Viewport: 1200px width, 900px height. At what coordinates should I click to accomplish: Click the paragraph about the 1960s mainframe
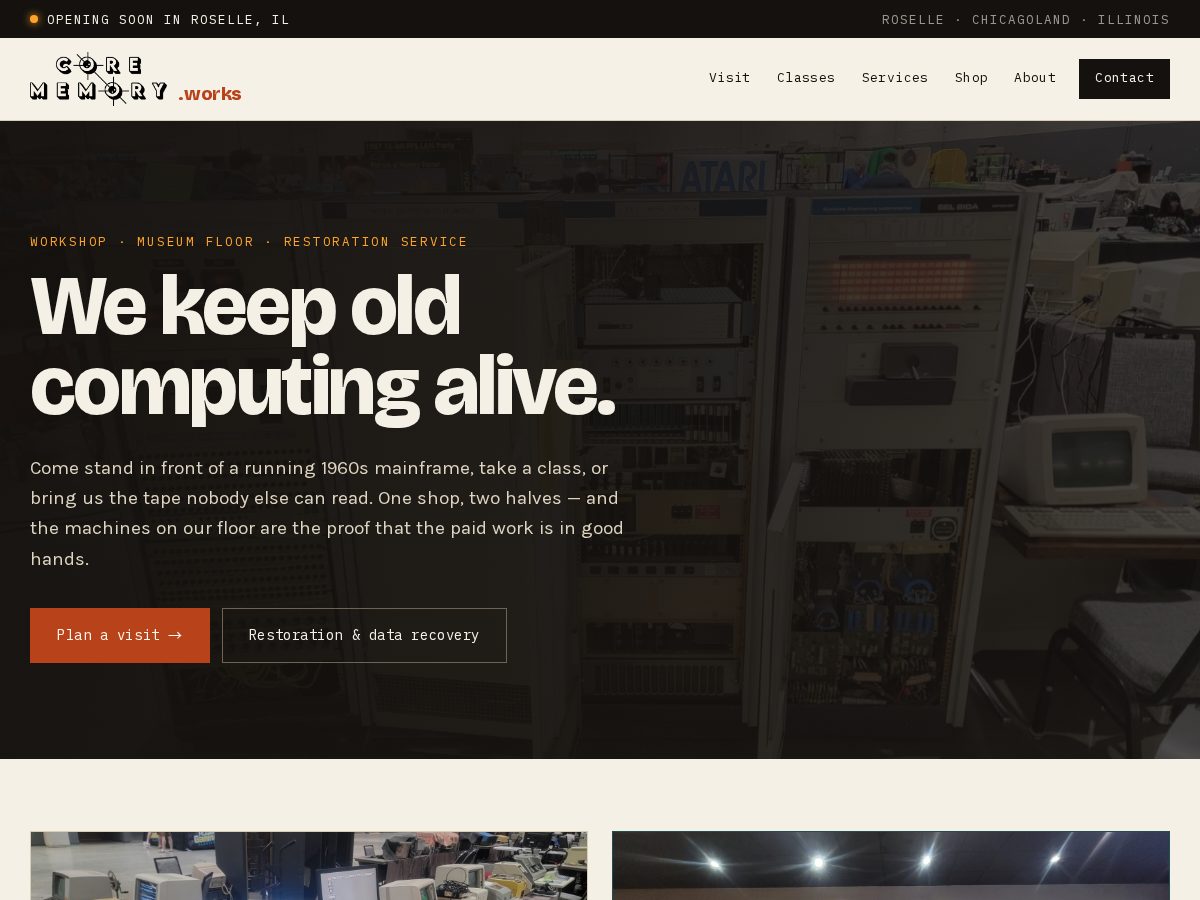point(327,513)
